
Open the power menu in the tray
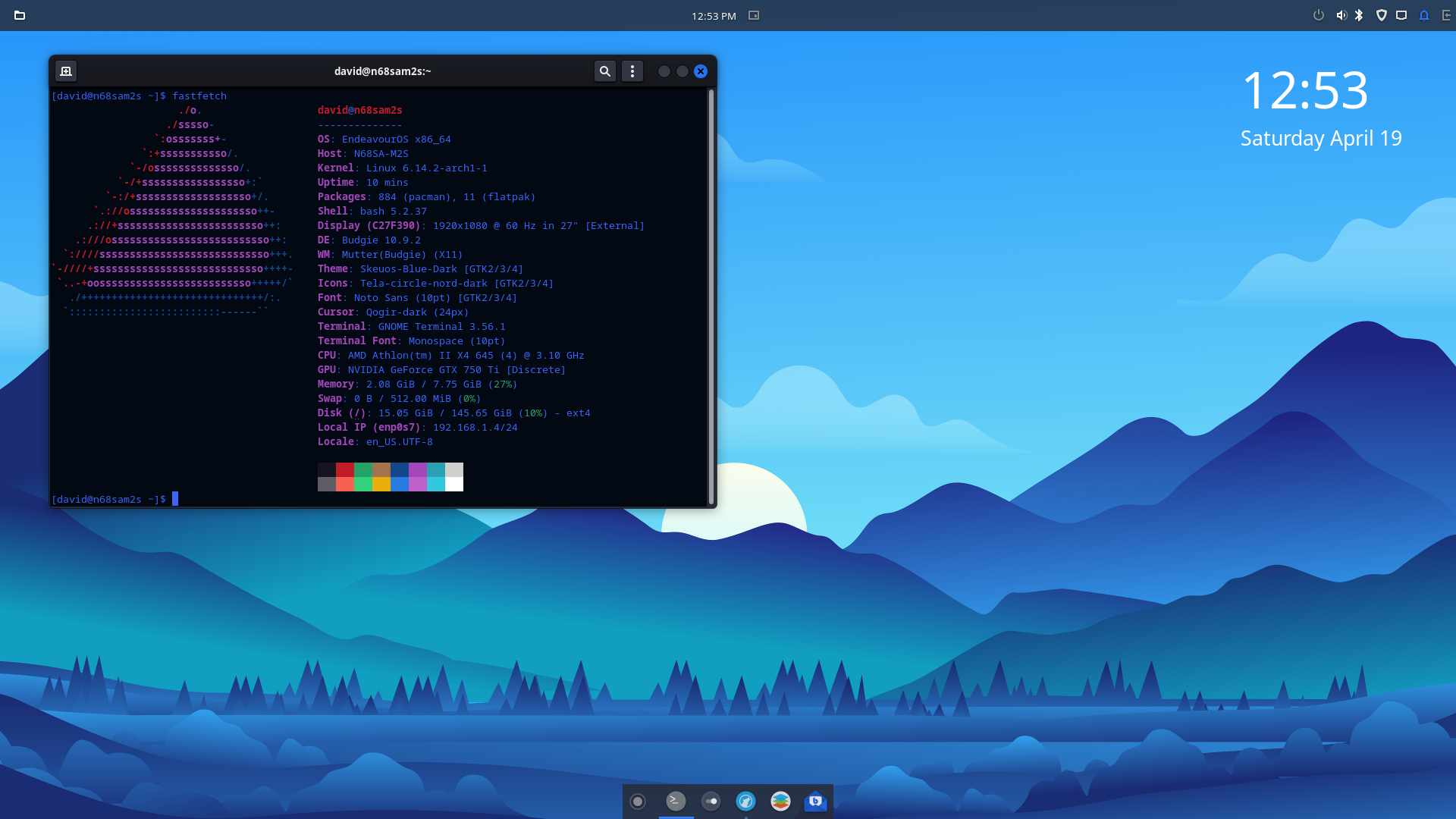(x=1319, y=15)
